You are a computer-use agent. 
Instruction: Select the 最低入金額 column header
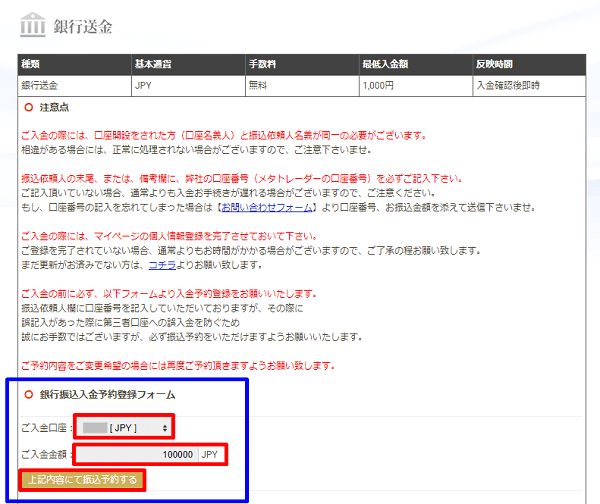[x=416, y=64]
